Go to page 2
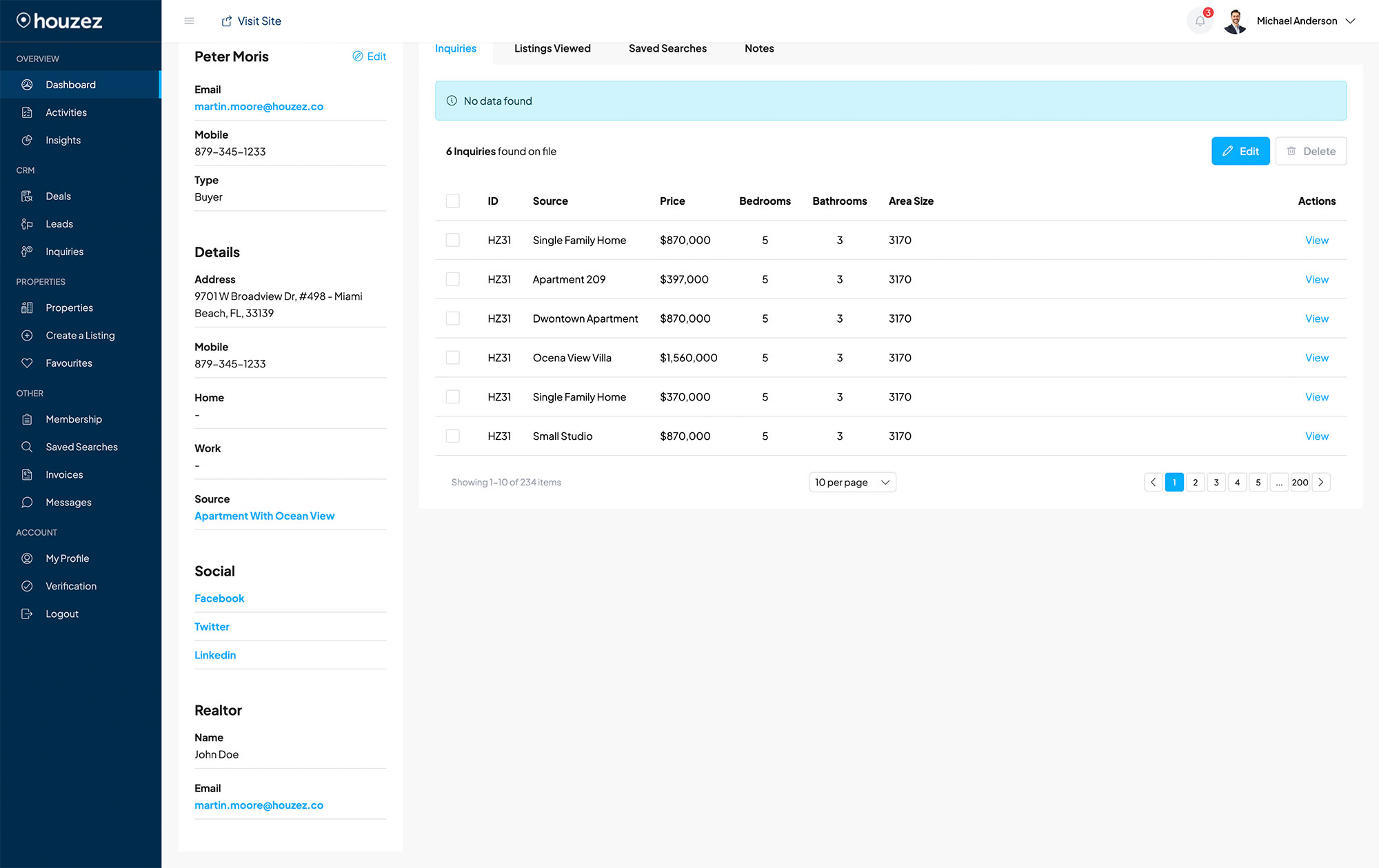The height and width of the screenshot is (868, 1379). [x=1196, y=483]
